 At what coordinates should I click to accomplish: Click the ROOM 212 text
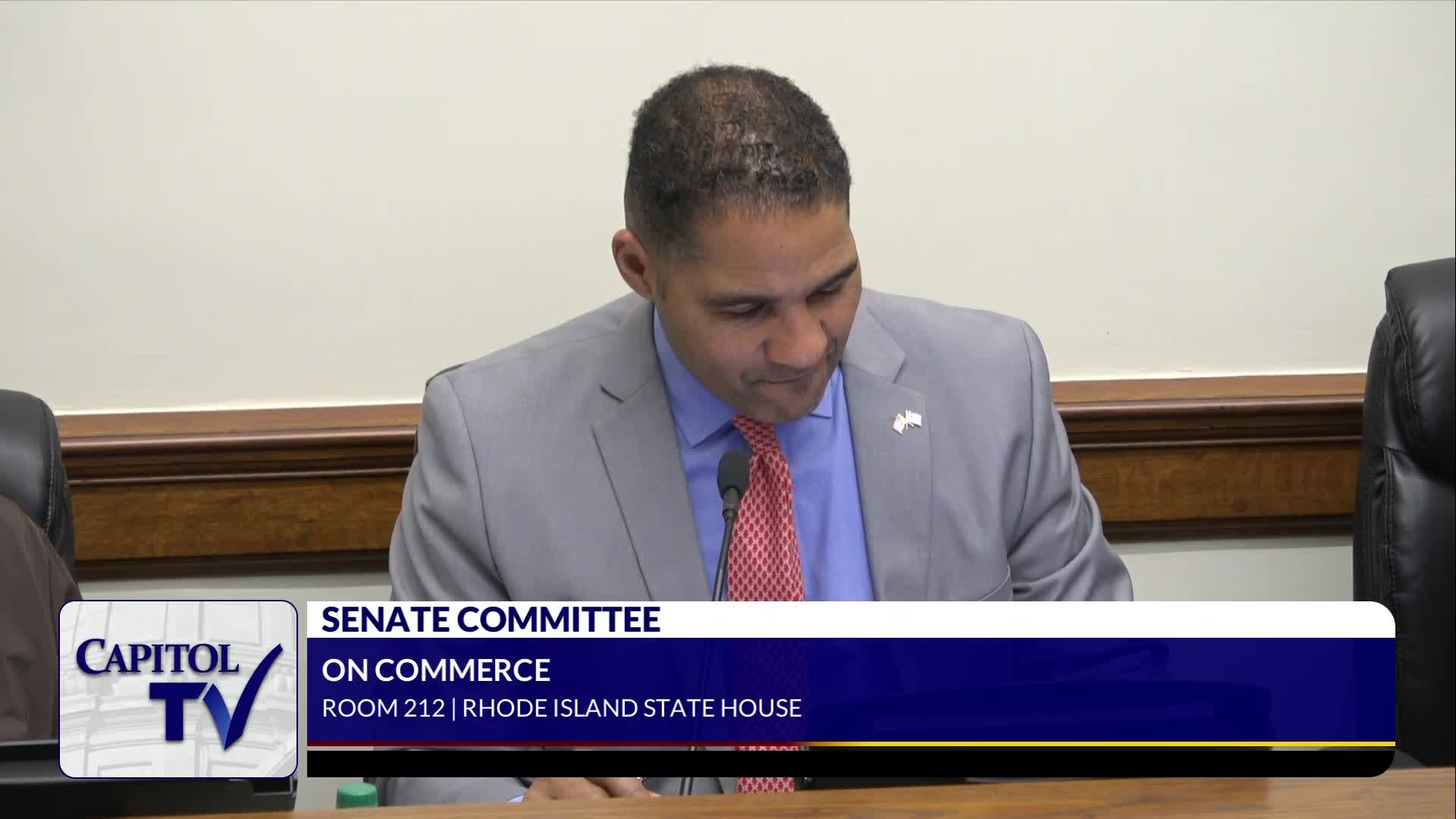(383, 708)
